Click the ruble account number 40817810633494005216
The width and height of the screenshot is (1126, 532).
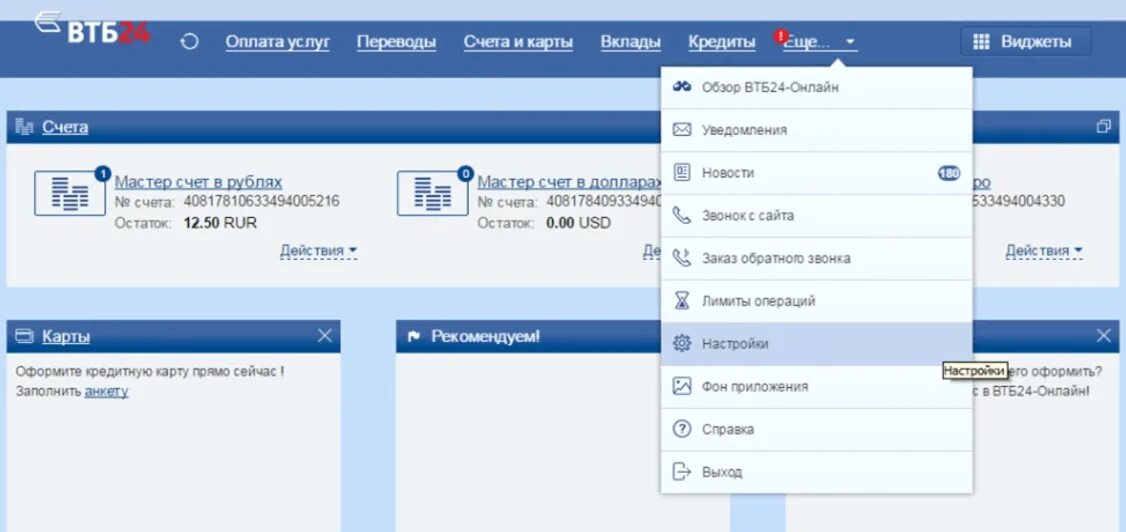261,202
